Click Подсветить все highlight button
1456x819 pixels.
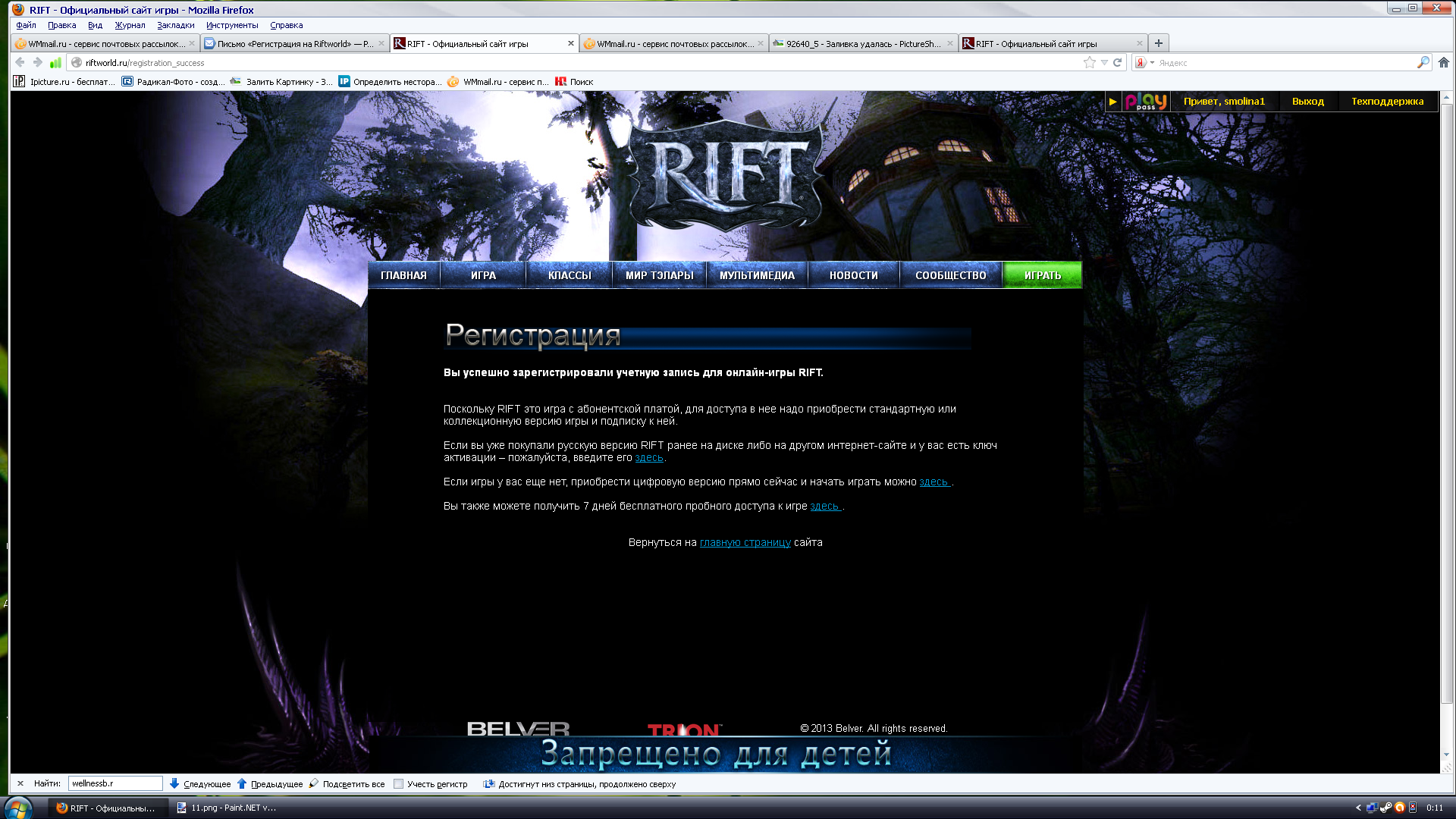(347, 783)
